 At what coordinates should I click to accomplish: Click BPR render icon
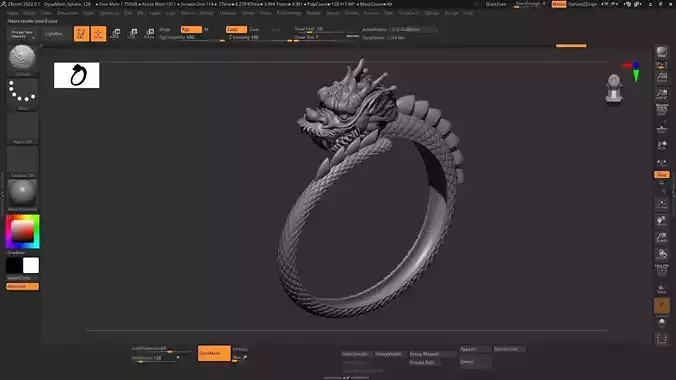(x=661, y=53)
